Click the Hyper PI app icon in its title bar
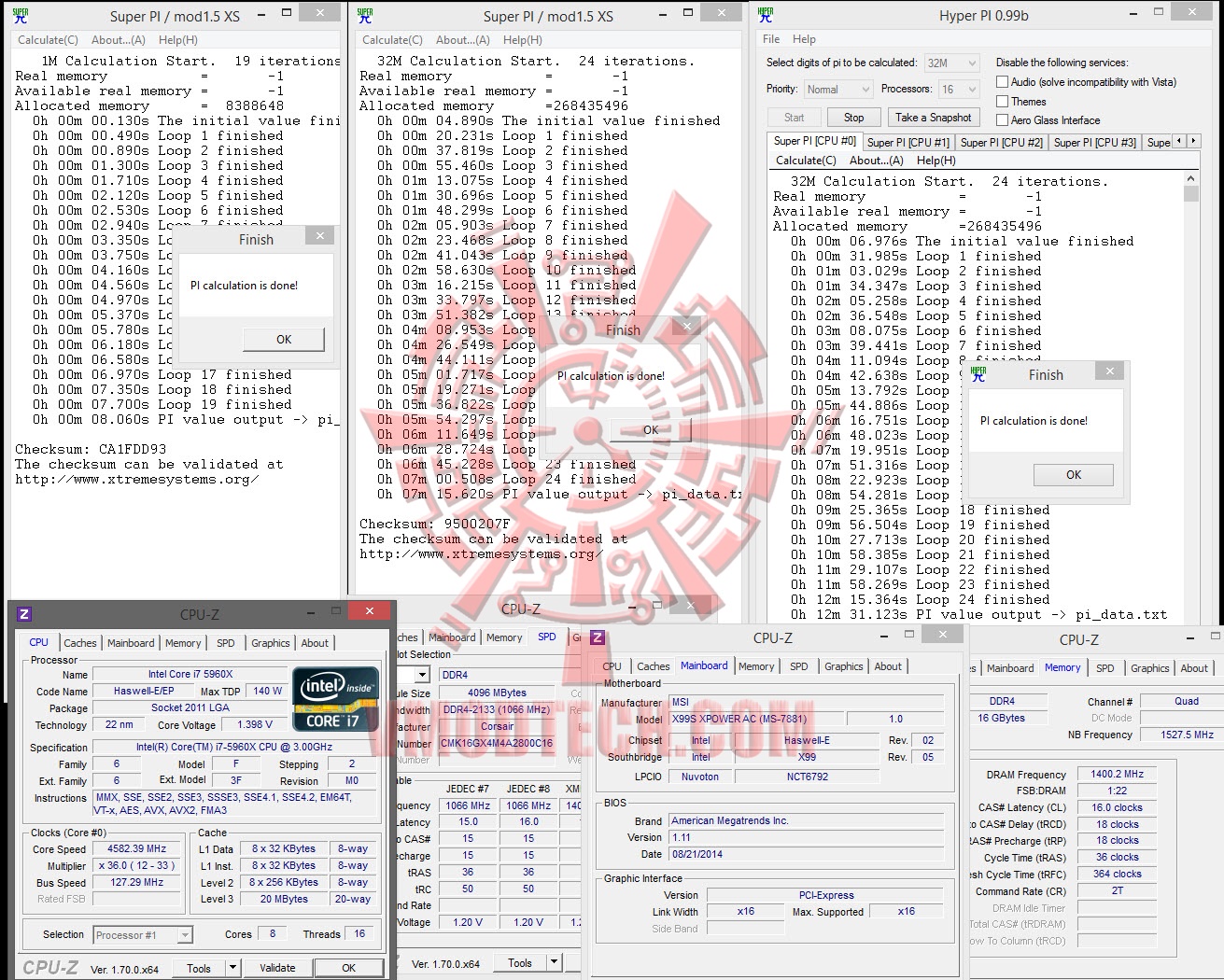The width and height of the screenshot is (1224, 980). tap(766, 15)
